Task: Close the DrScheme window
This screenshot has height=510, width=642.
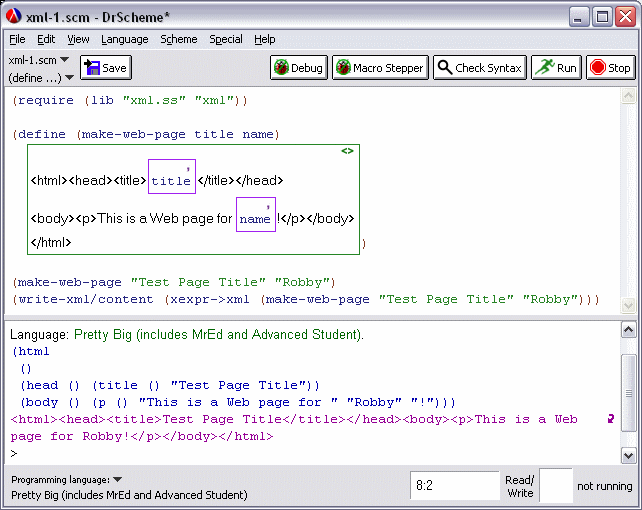Action: 626,17
